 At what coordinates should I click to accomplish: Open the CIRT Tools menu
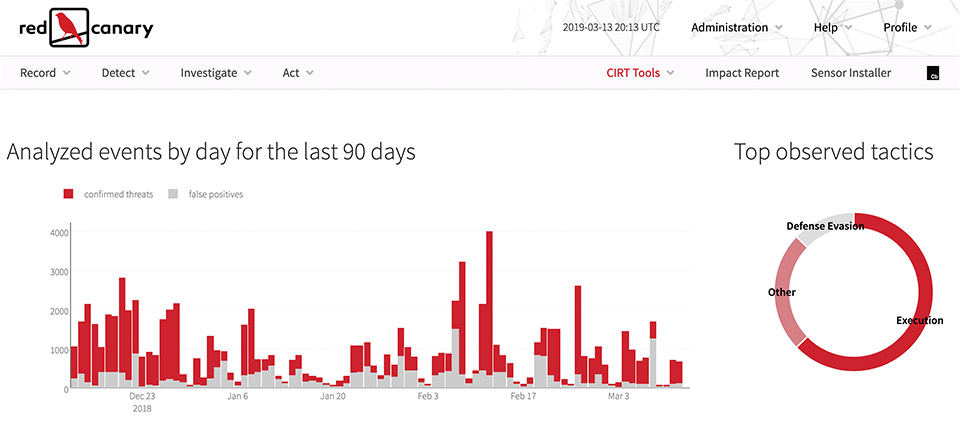tap(640, 73)
